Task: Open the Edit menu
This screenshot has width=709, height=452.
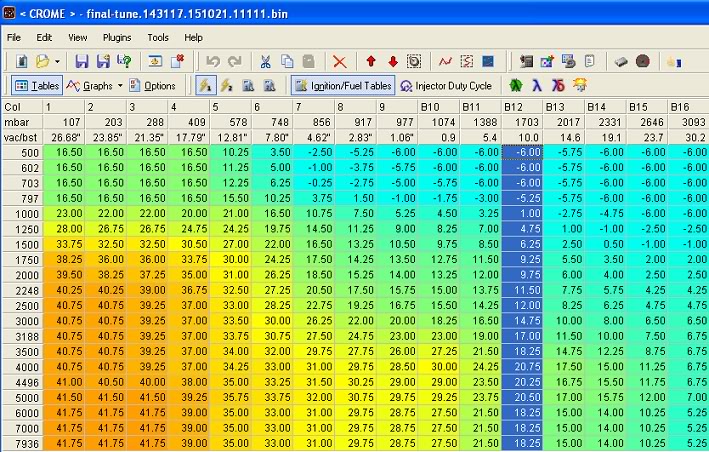Action: pyautogui.click(x=44, y=38)
